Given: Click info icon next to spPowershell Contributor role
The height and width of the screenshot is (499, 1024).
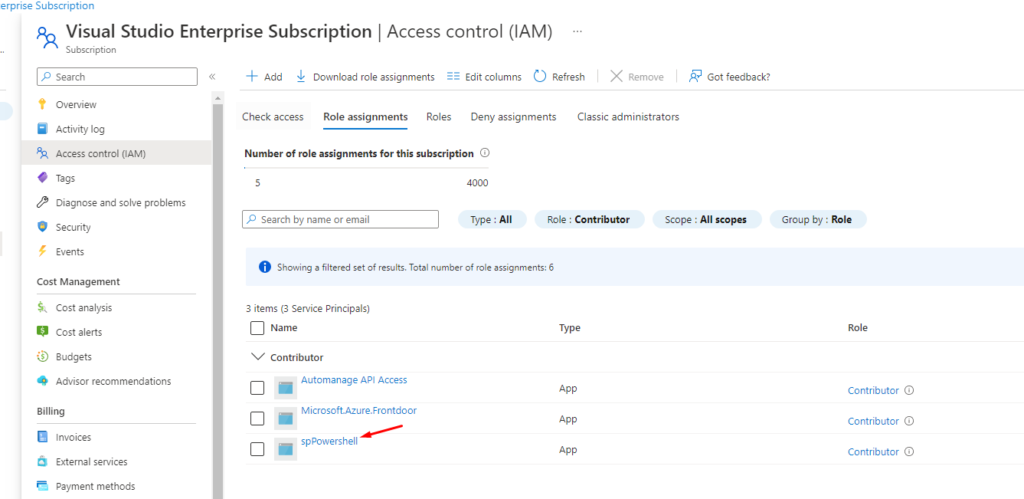Looking at the screenshot, I should click(909, 452).
